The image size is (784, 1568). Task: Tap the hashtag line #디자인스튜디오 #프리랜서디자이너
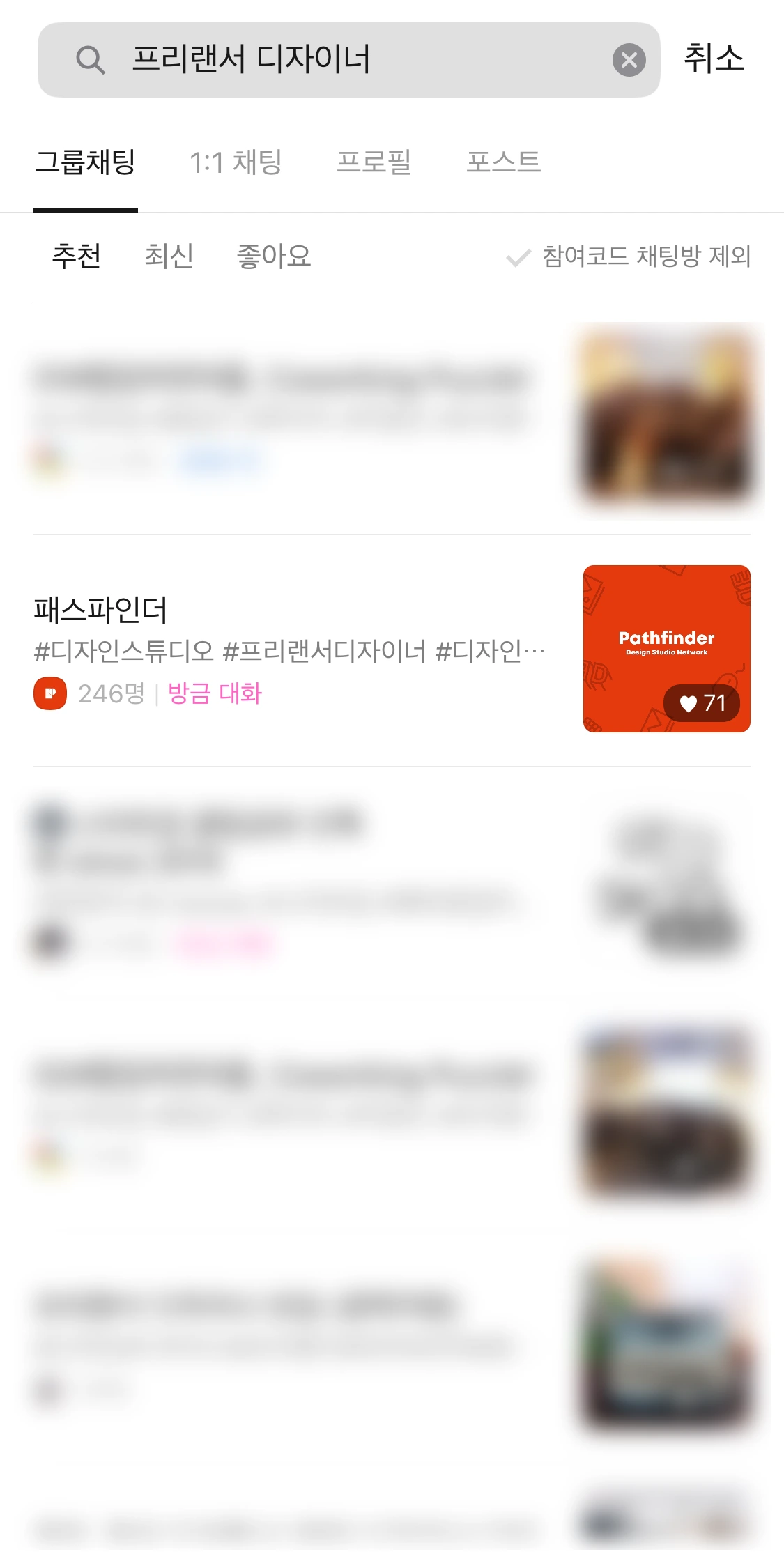click(x=289, y=651)
